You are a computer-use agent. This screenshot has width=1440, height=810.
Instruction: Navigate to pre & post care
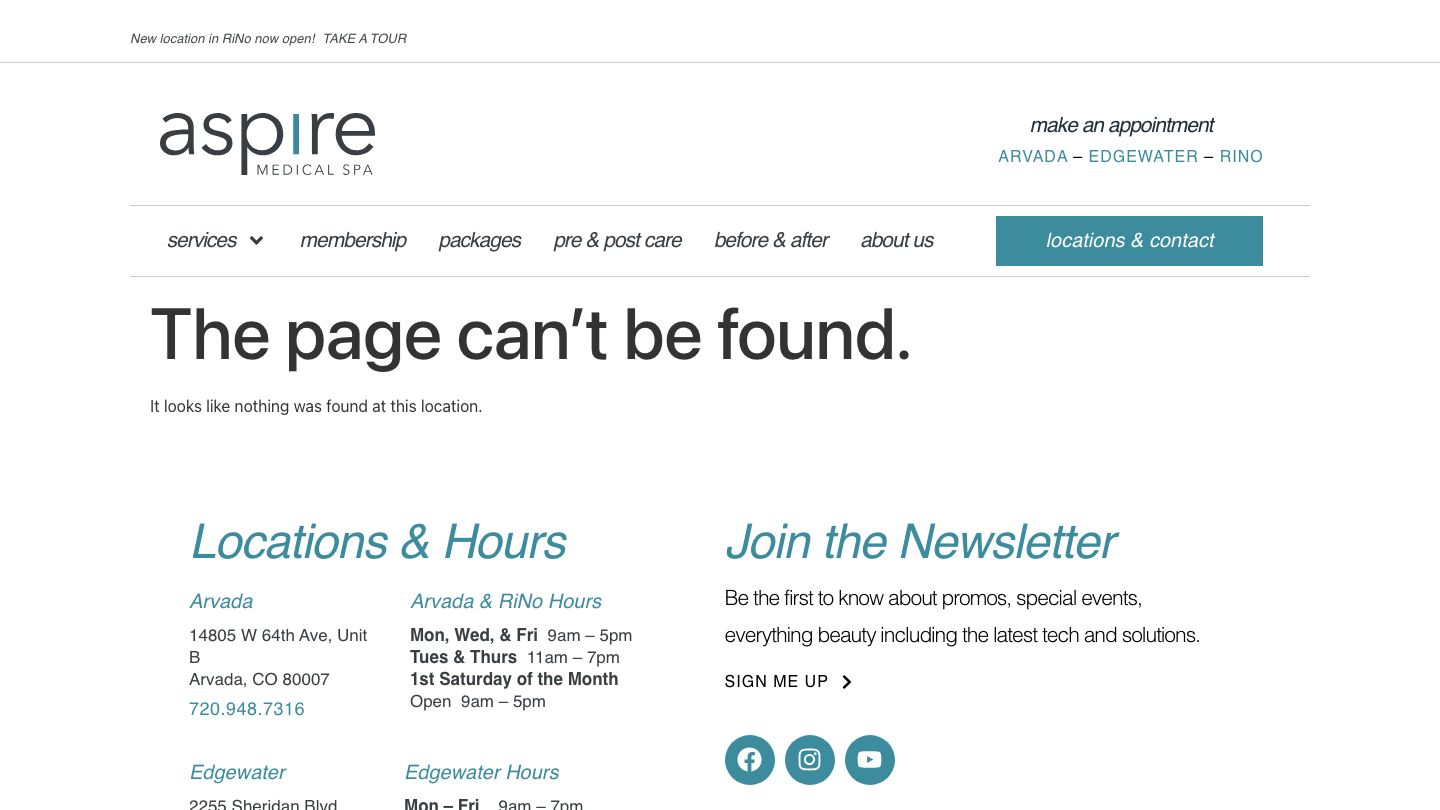[617, 240]
